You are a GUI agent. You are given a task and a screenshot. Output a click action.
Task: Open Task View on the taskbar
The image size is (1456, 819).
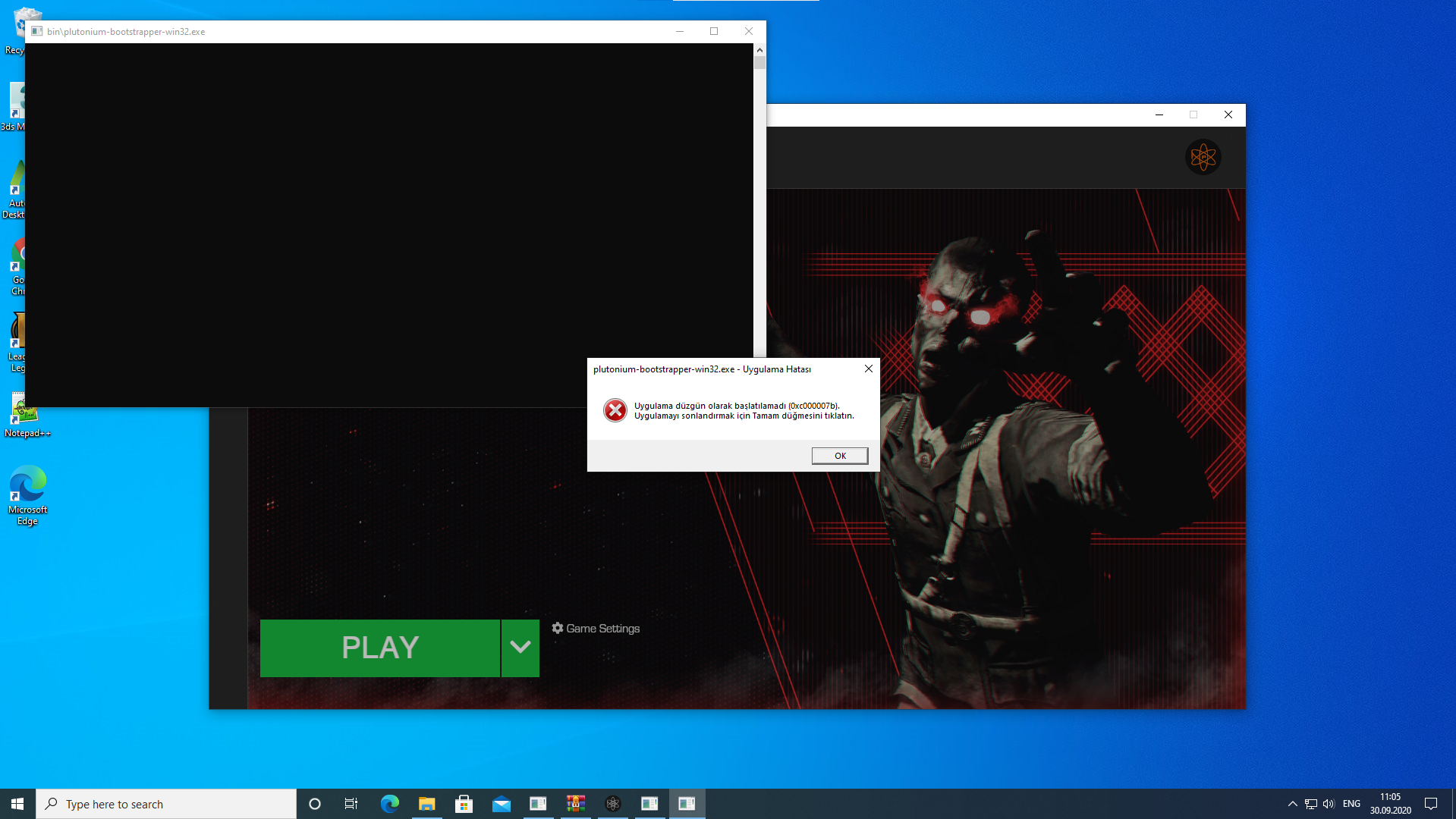click(x=351, y=804)
